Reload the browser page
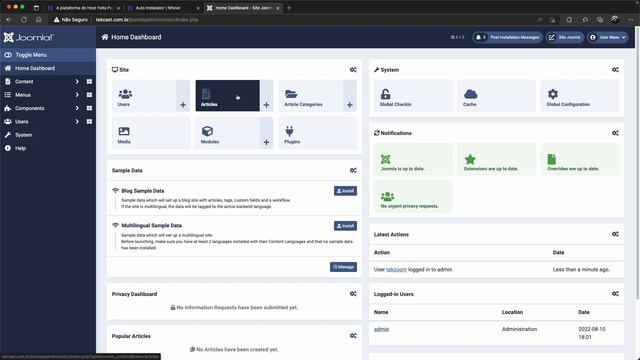Viewport: 640px width, 360px height. [24, 20]
